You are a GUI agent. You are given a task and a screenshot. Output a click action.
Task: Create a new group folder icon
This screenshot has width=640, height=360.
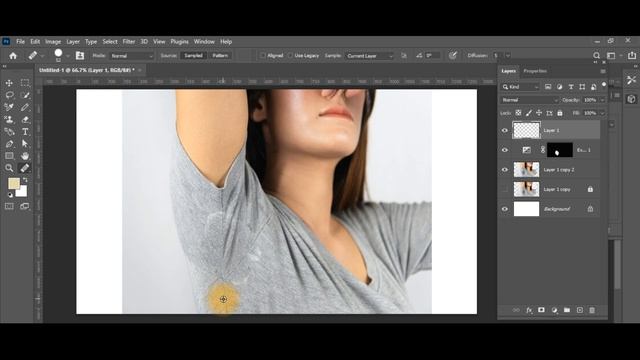pyautogui.click(x=567, y=310)
